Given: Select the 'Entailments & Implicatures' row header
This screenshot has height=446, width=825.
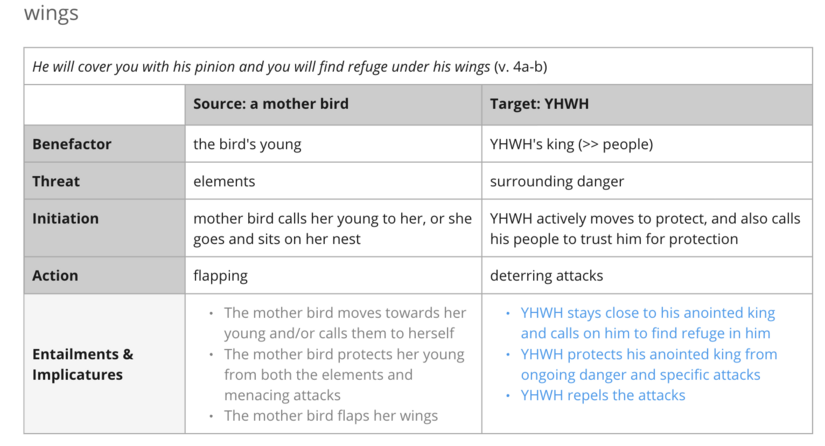Looking at the screenshot, I should pyautogui.click(x=83, y=364).
